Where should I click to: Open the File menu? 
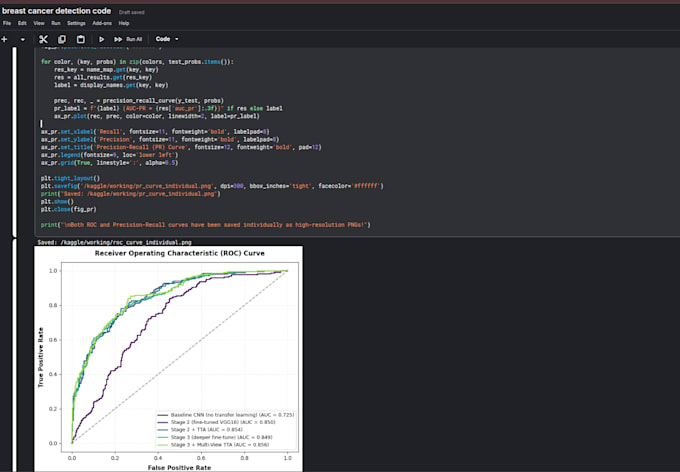coord(7,23)
